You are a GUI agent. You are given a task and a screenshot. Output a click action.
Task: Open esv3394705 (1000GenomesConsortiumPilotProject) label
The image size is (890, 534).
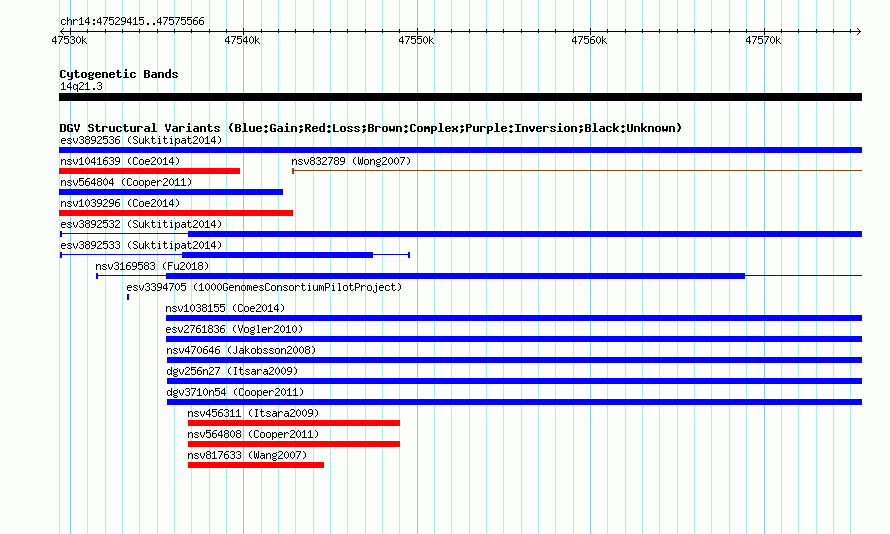(x=264, y=287)
